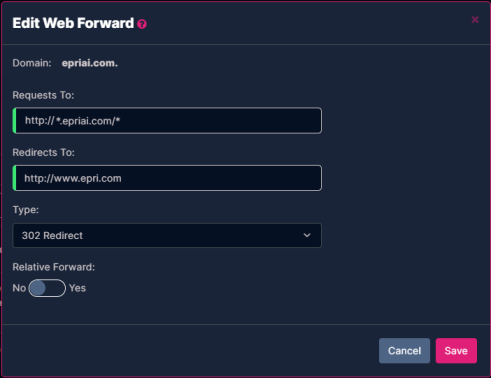Click green validation bar on Redirects To field
Viewport: 491px width, 379px height.
coord(14,178)
